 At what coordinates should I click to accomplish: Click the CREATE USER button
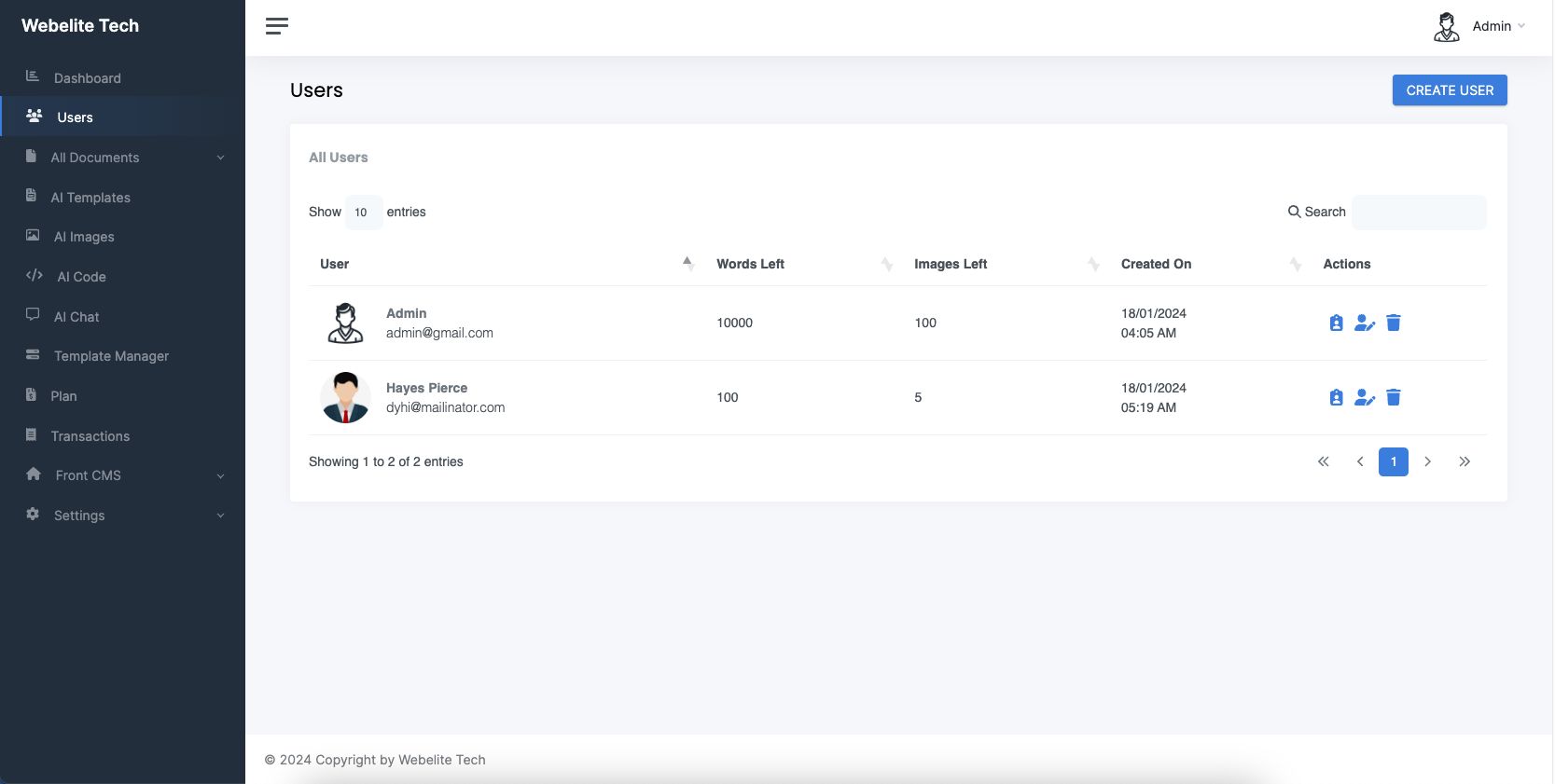pyautogui.click(x=1450, y=90)
